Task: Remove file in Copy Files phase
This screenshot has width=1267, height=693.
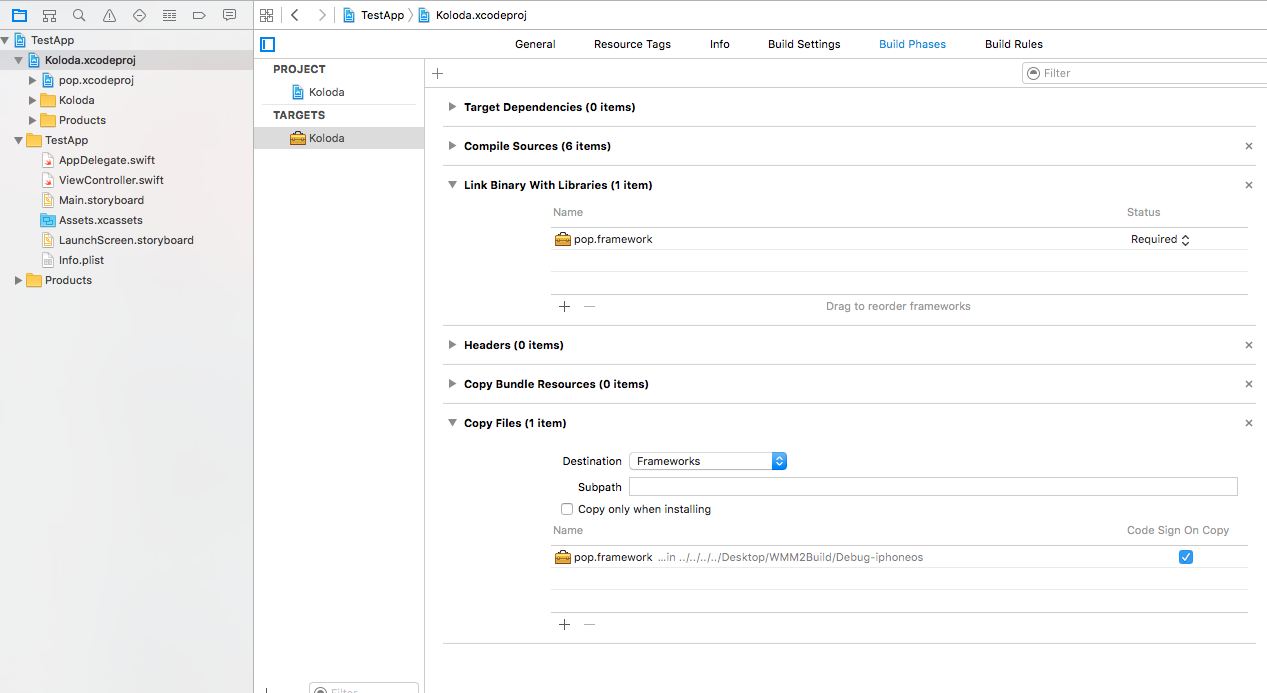Action: [589, 624]
